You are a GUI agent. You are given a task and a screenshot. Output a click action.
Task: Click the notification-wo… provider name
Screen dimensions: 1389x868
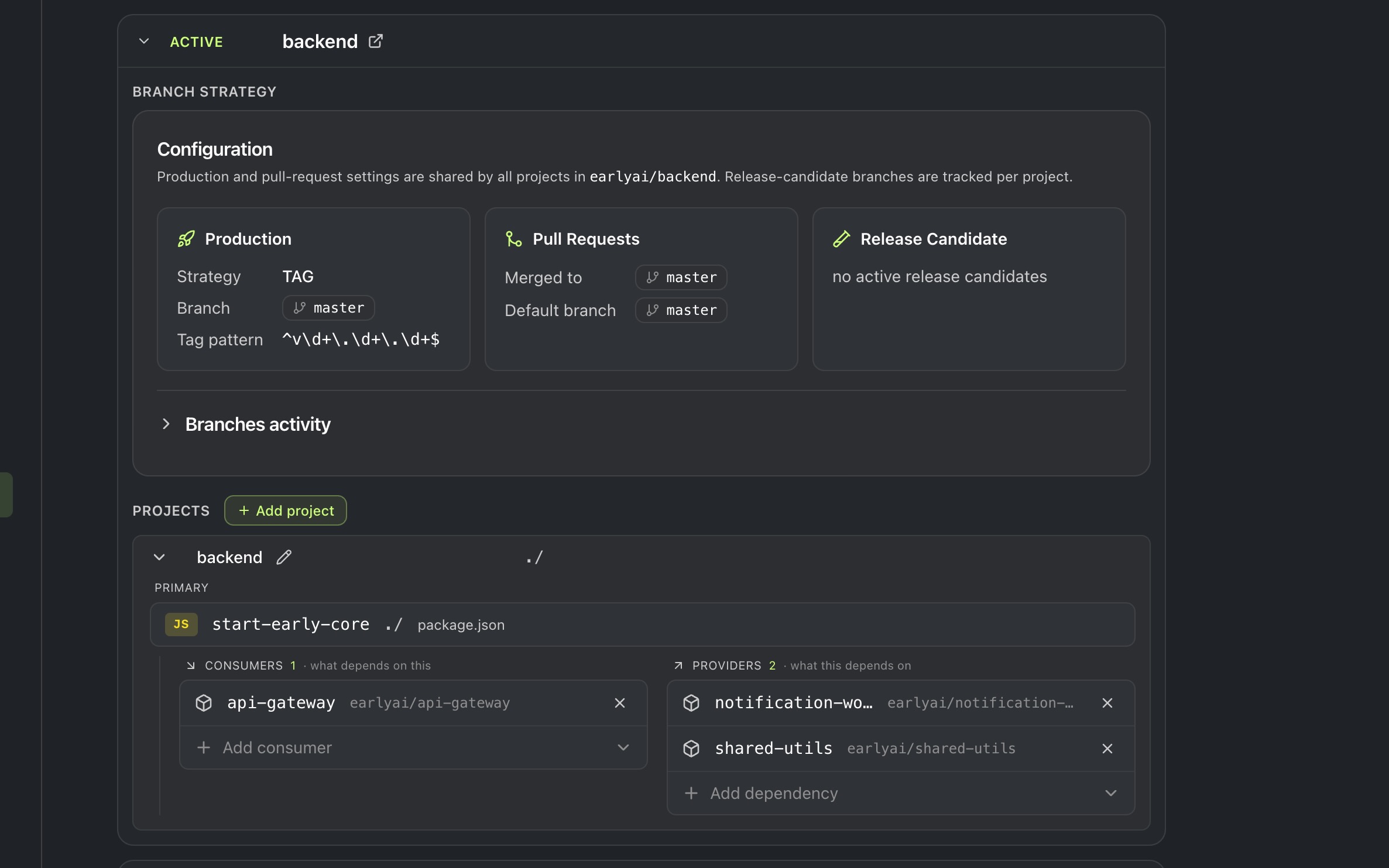794,702
